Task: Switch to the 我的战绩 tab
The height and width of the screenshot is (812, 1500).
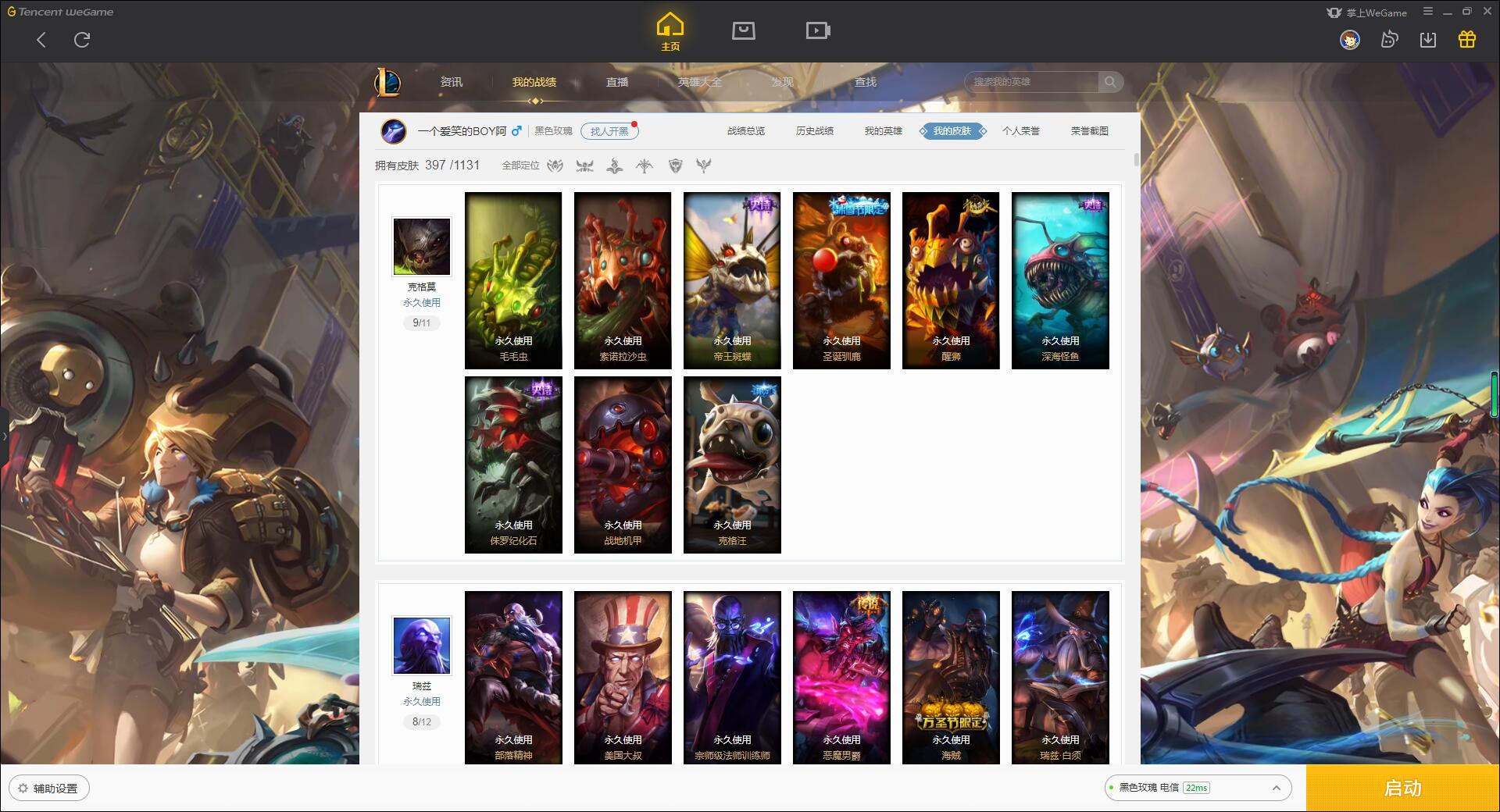Action: [534, 82]
